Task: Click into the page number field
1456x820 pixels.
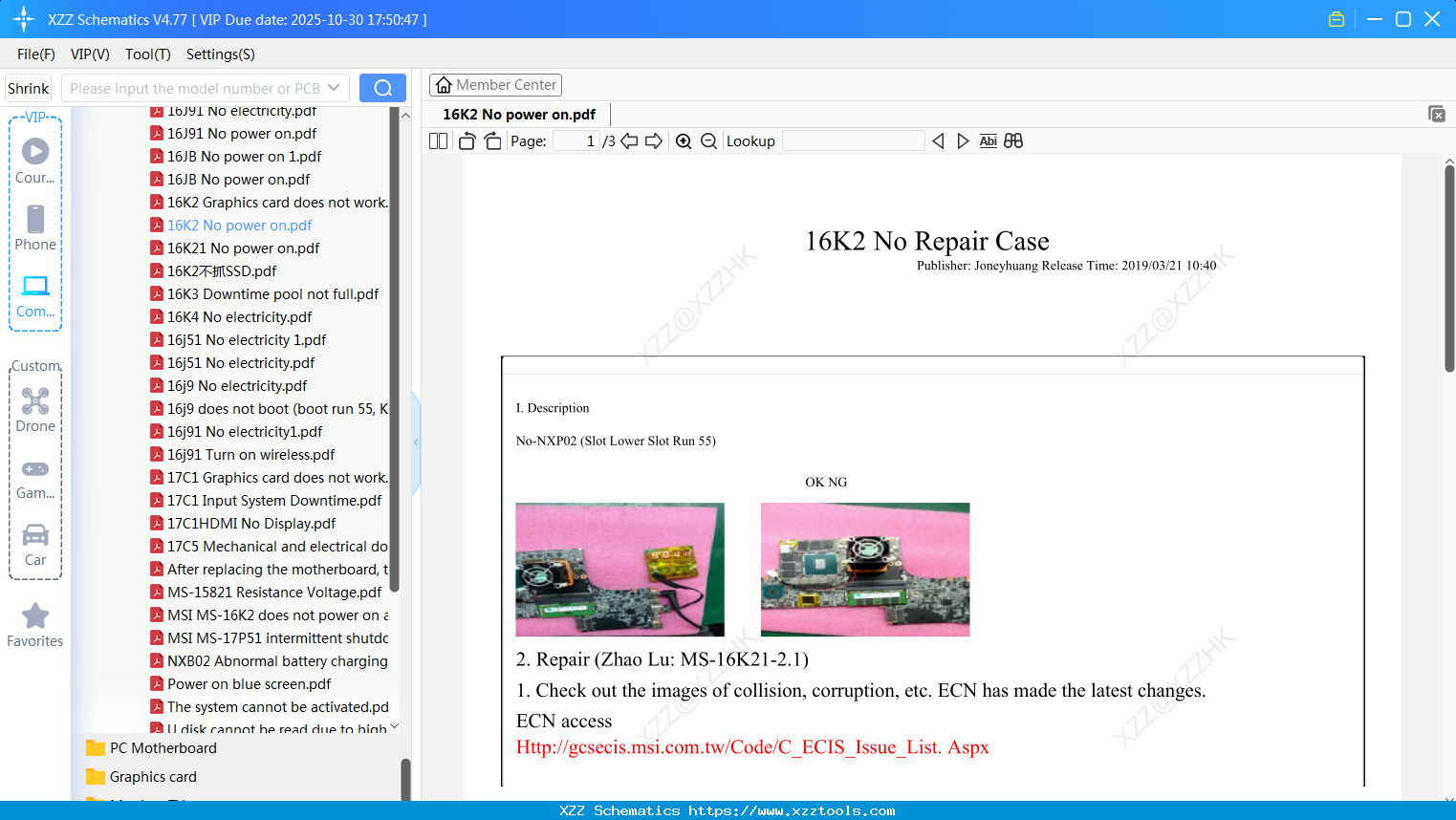Action: coord(576,141)
